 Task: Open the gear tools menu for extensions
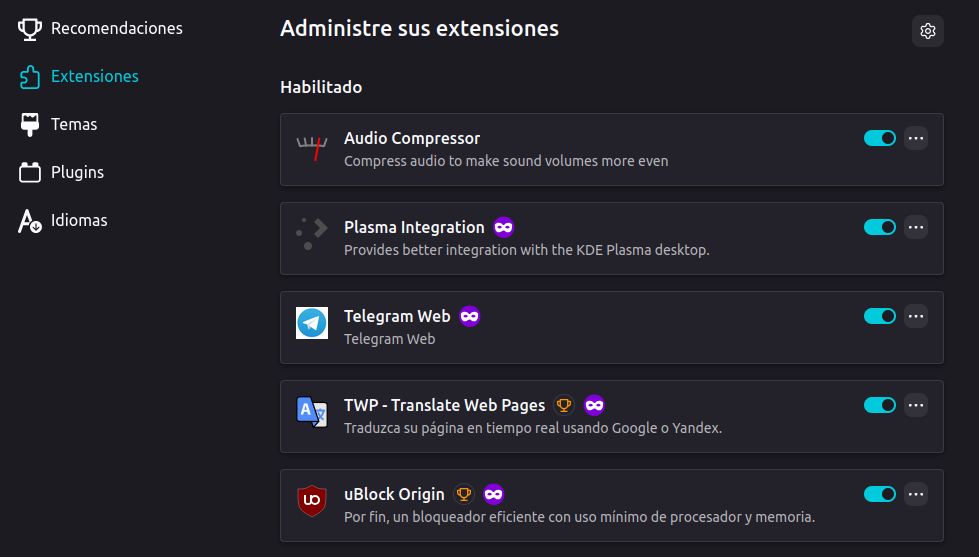point(927,31)
